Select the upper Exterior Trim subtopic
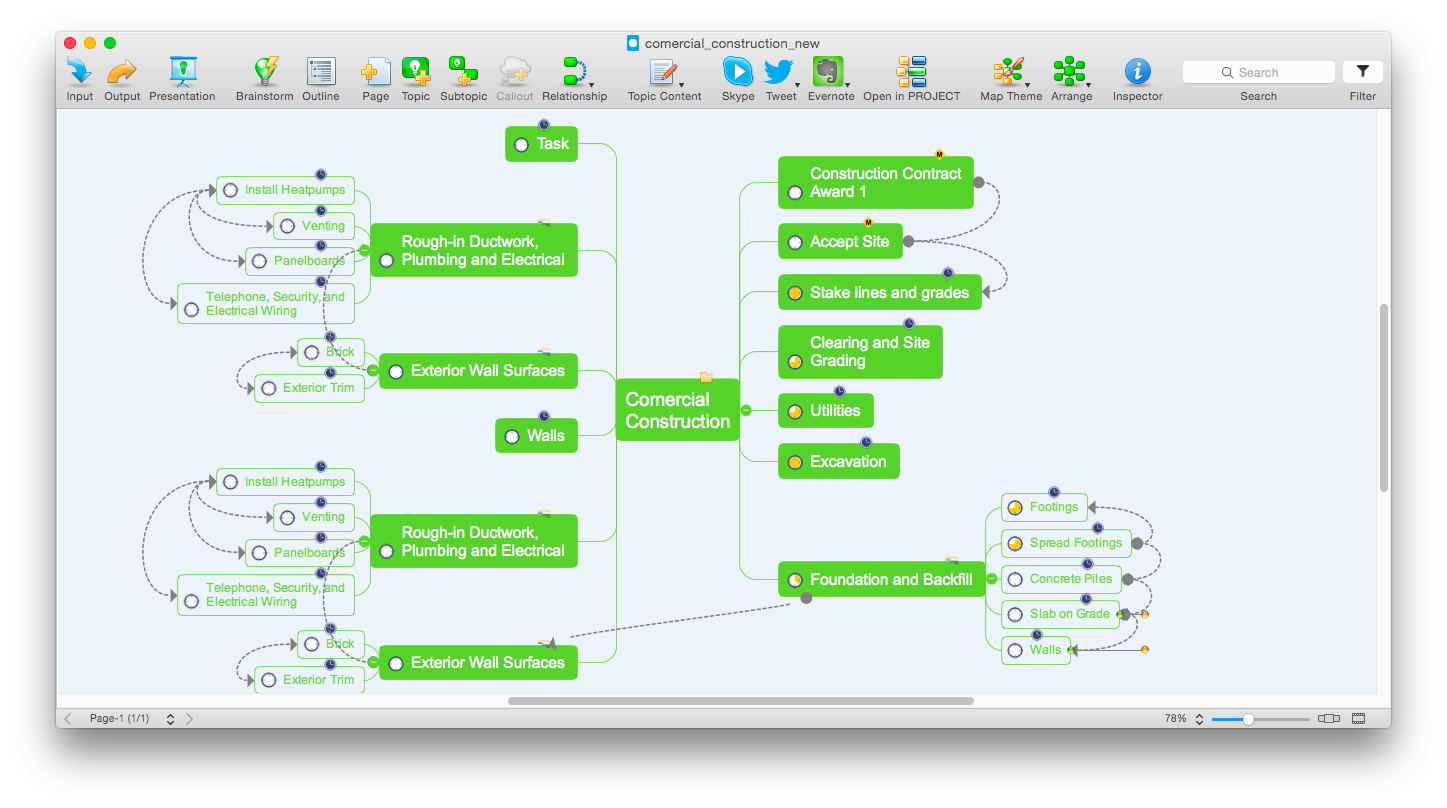This screenshot has width=1447, height=808. (x=309, y=388)
